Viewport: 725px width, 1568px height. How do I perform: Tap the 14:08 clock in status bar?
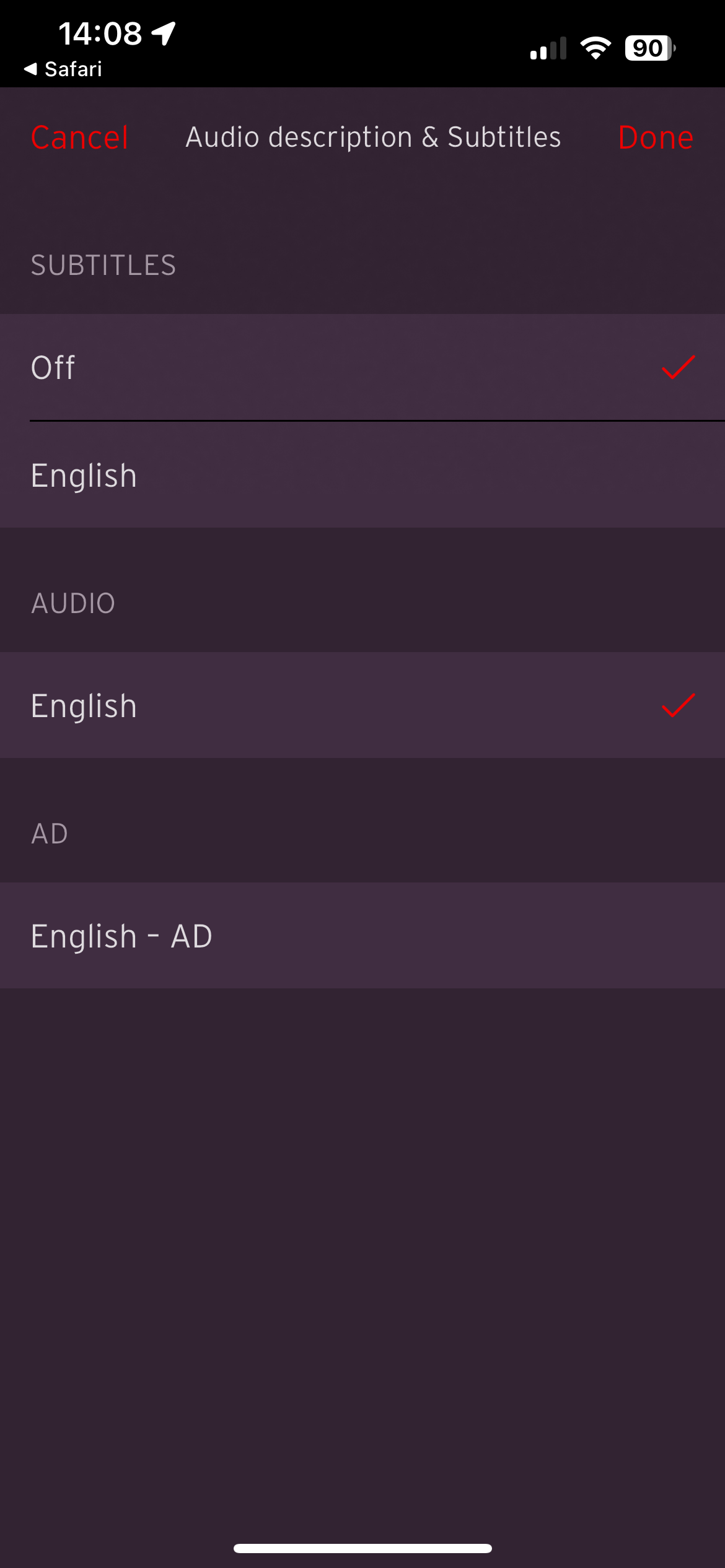[100, 33]
